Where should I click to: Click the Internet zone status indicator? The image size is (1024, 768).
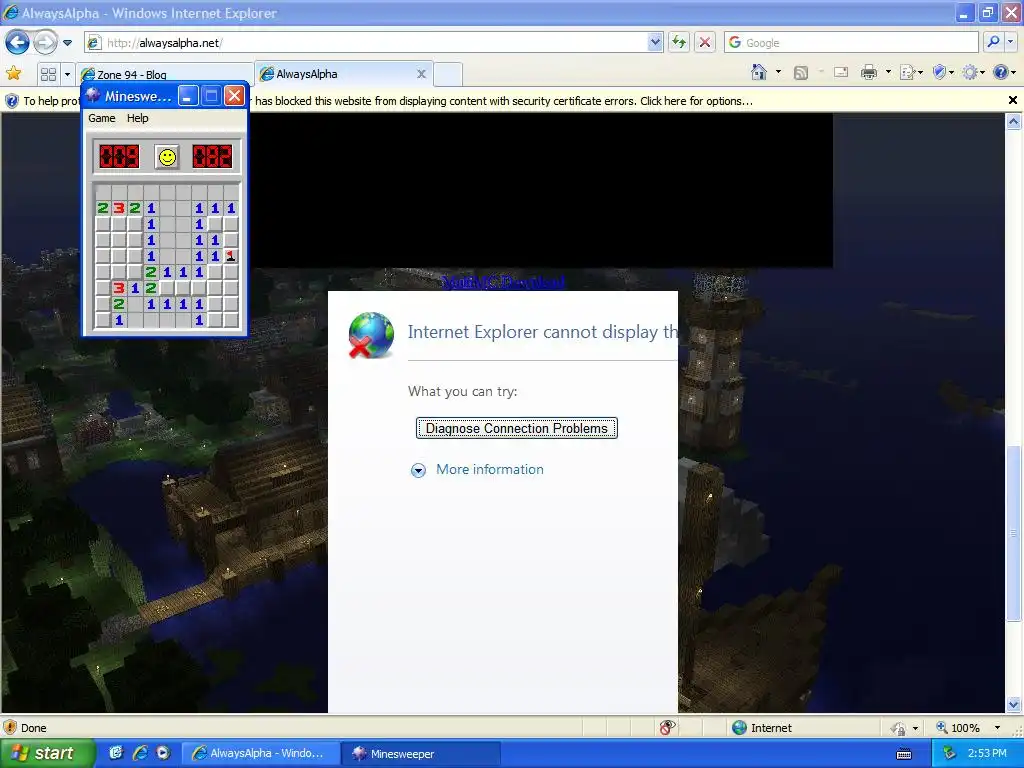(761, 728)
